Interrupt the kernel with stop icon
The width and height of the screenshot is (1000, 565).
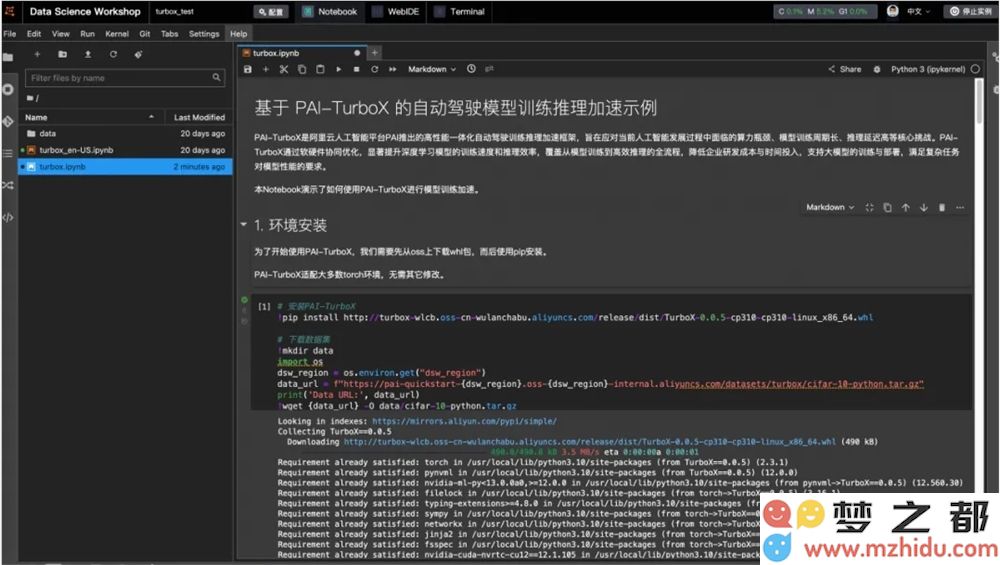click(x=357, y=69)
